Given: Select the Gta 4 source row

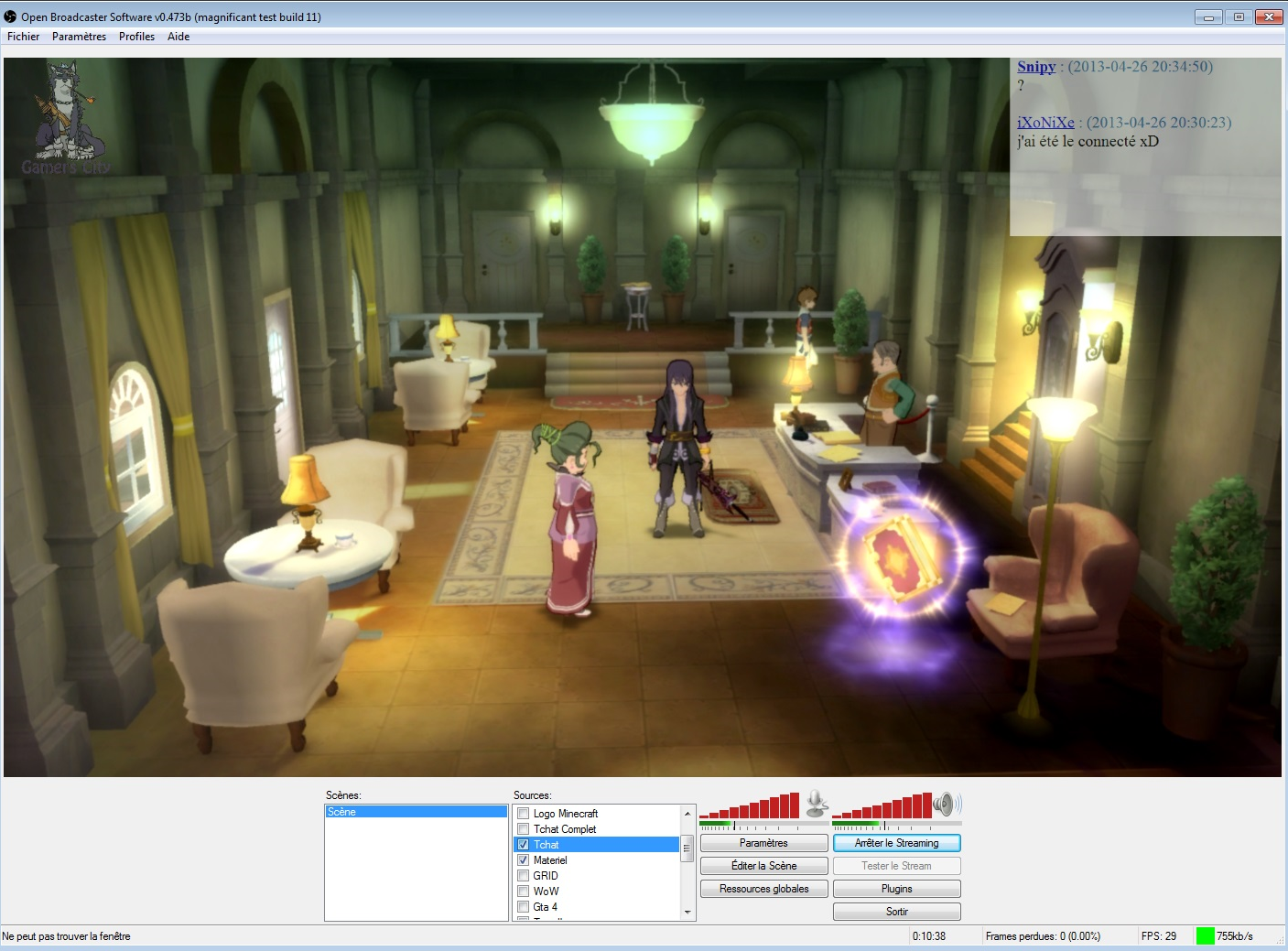Looking at the screenshot, I should (x=598, y=907).
